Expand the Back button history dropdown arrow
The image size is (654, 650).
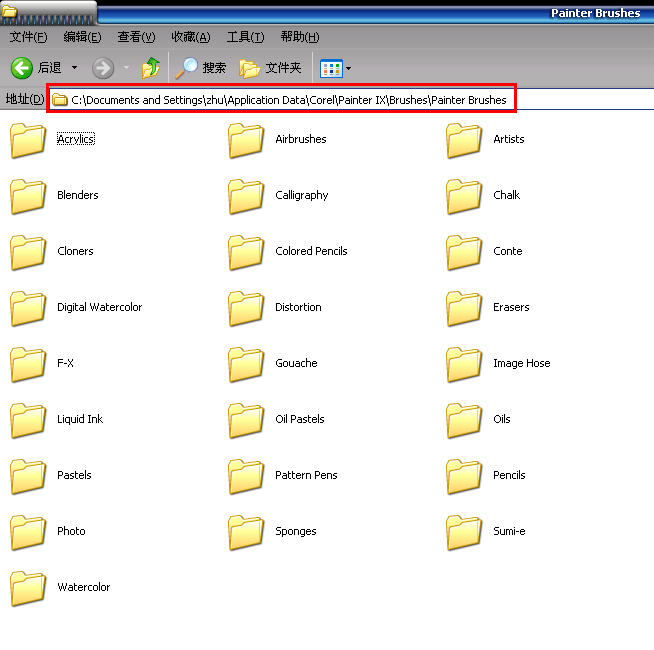[74, 68]
